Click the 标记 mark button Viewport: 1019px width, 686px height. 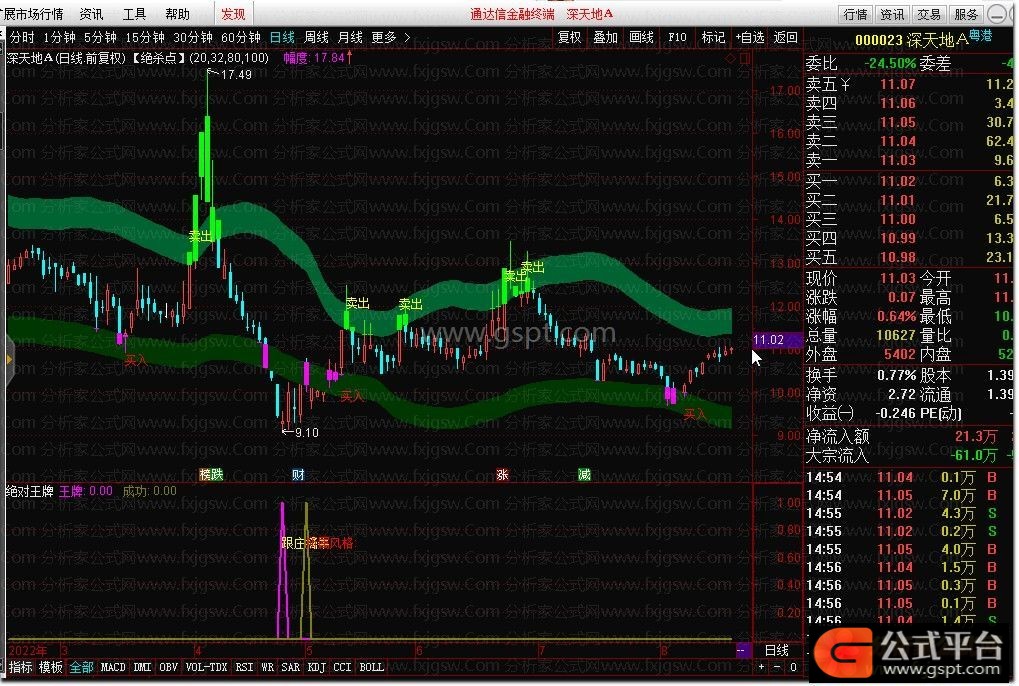point(713,38)
